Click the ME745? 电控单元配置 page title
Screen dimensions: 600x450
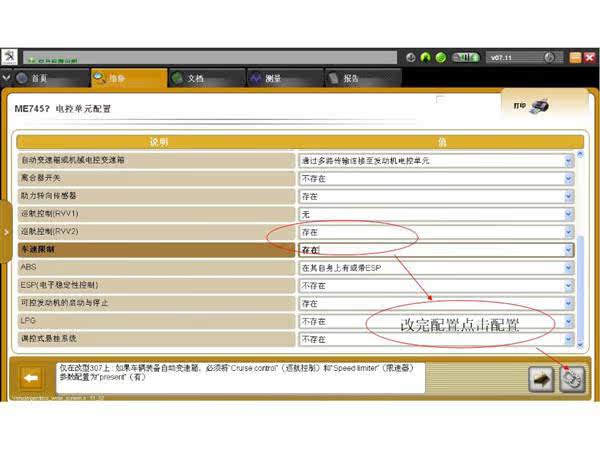pyautogui.click(x=63, y=109)
